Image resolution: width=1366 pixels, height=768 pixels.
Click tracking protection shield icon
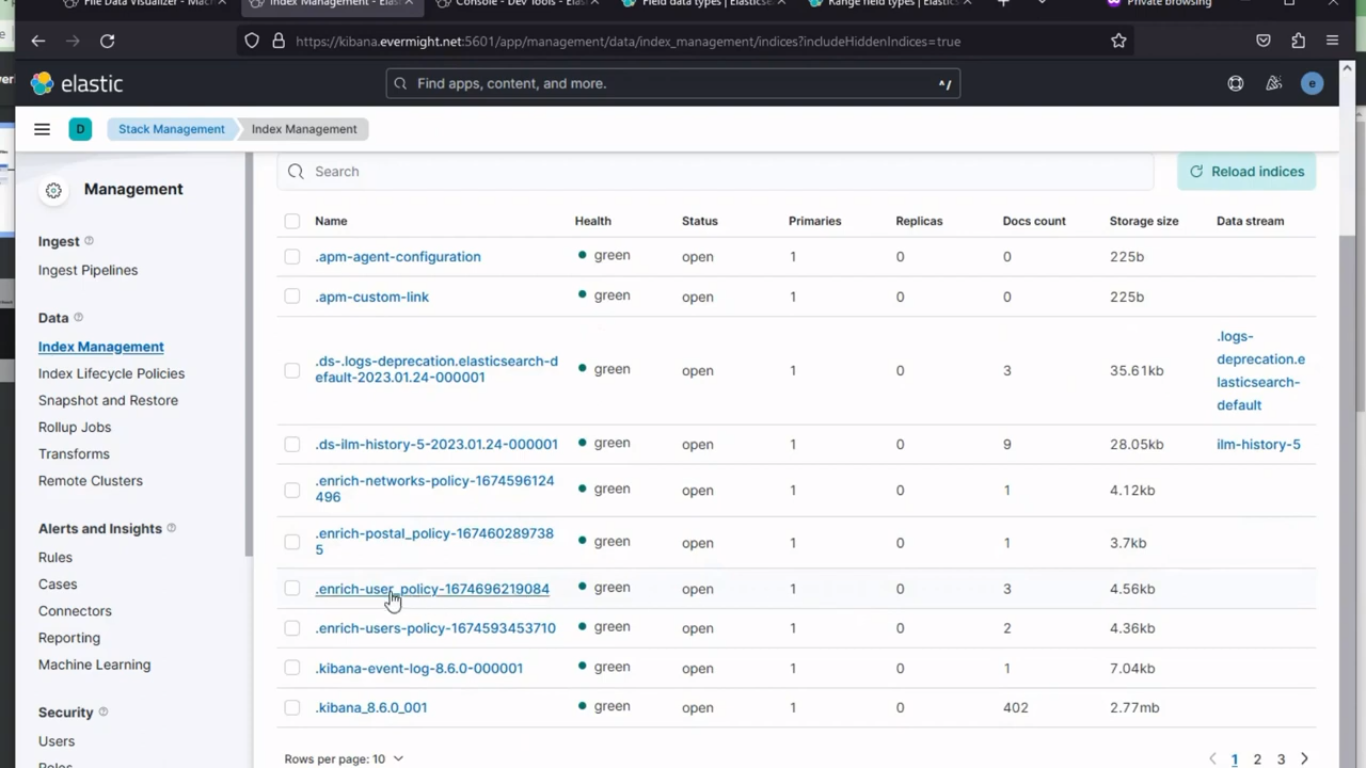coord(252,41)
